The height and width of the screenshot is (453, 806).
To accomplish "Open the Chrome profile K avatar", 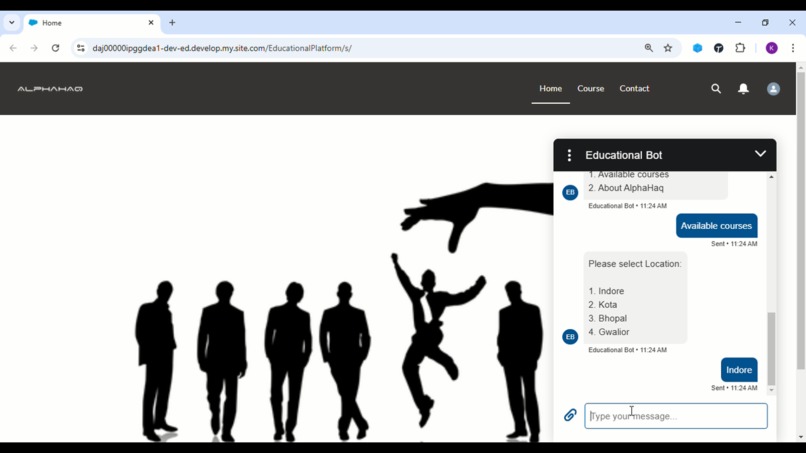I will (772, 48).
